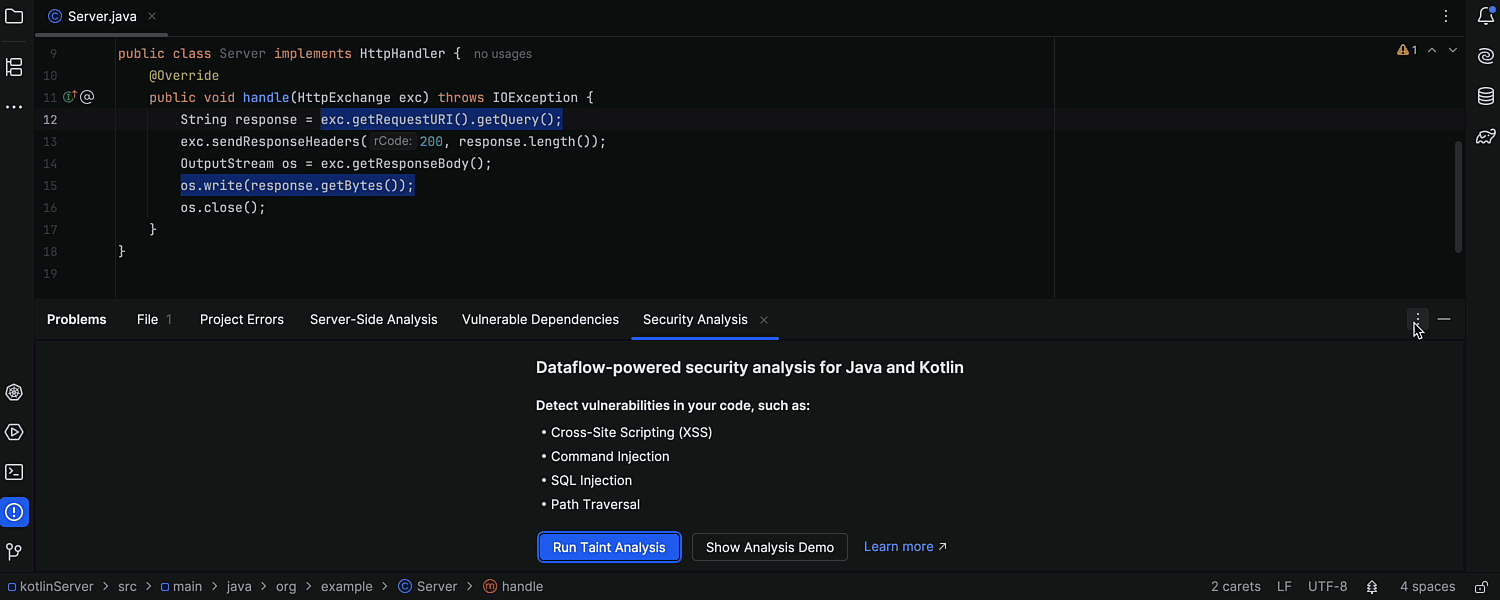Open the AI Assistant spiral icon

(x=1485, y=57)
